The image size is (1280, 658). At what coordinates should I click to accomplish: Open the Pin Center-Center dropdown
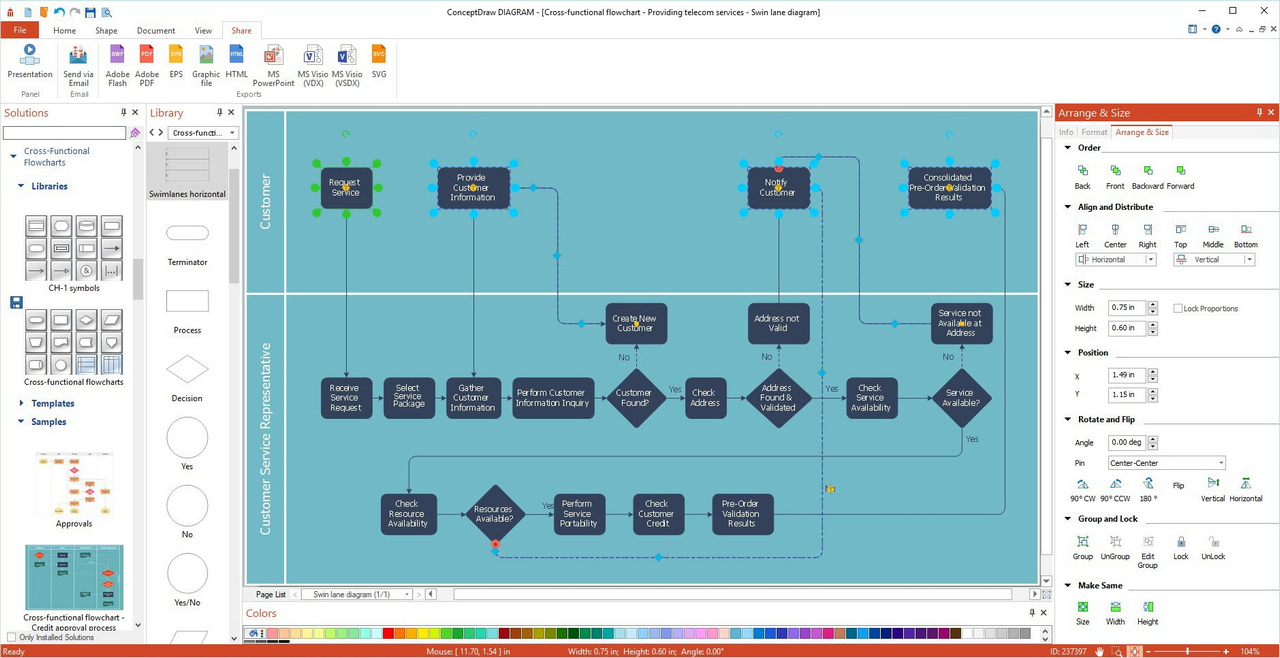1221,463
